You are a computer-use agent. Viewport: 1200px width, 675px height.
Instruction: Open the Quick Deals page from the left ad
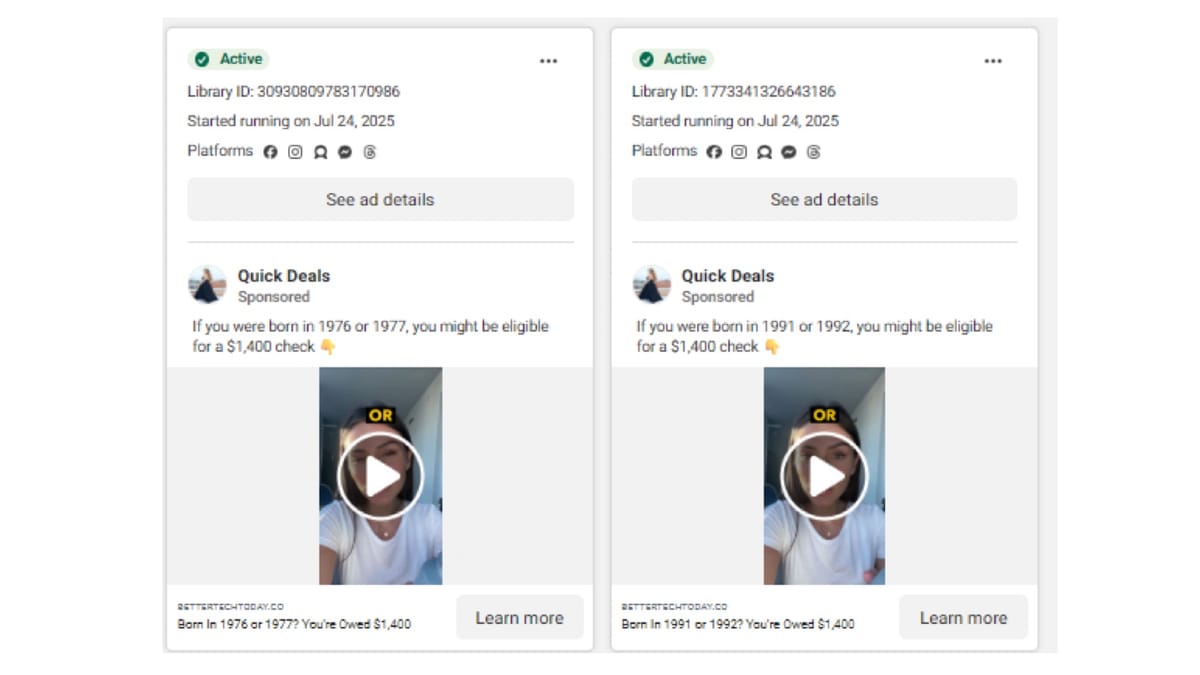click(x=282, y=275)
